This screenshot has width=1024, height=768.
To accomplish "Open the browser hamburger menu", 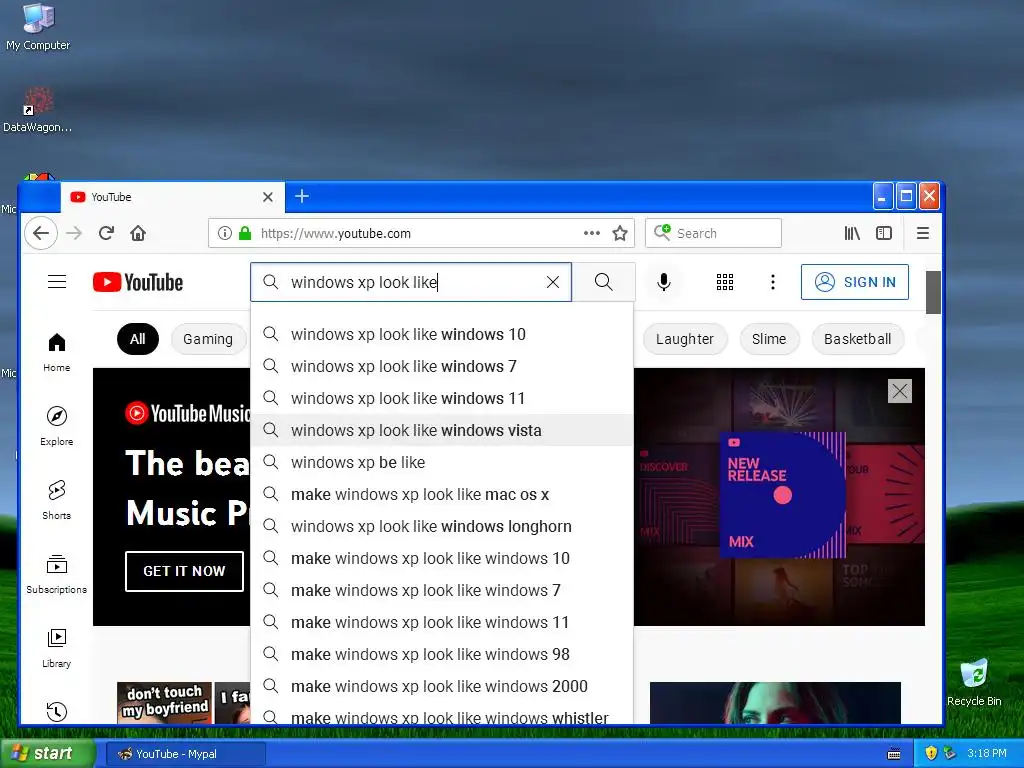I will pyautogui.click(x=923, y=233).
